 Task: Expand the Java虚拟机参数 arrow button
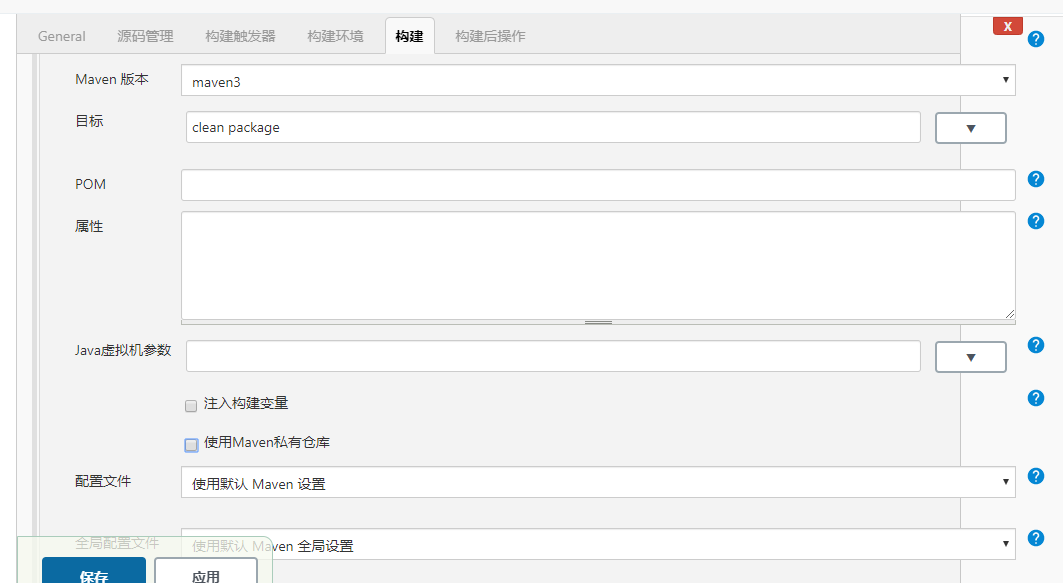tap(971, 357)
